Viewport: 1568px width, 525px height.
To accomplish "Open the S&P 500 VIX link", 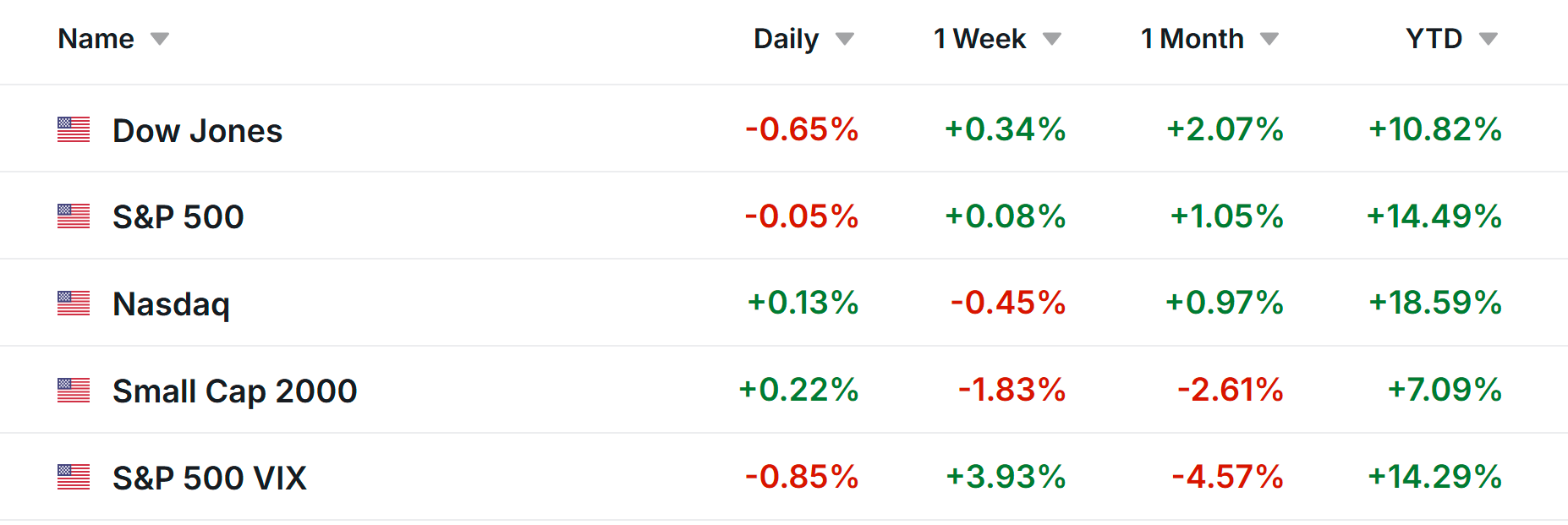I will pyautogui.click(x=209, y=479).
